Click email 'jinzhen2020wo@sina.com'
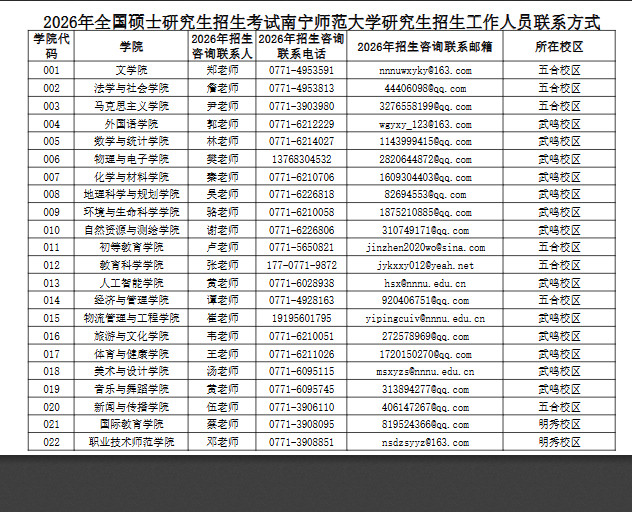The height and width of the screenshot is (512, 632). pos(425,248)
